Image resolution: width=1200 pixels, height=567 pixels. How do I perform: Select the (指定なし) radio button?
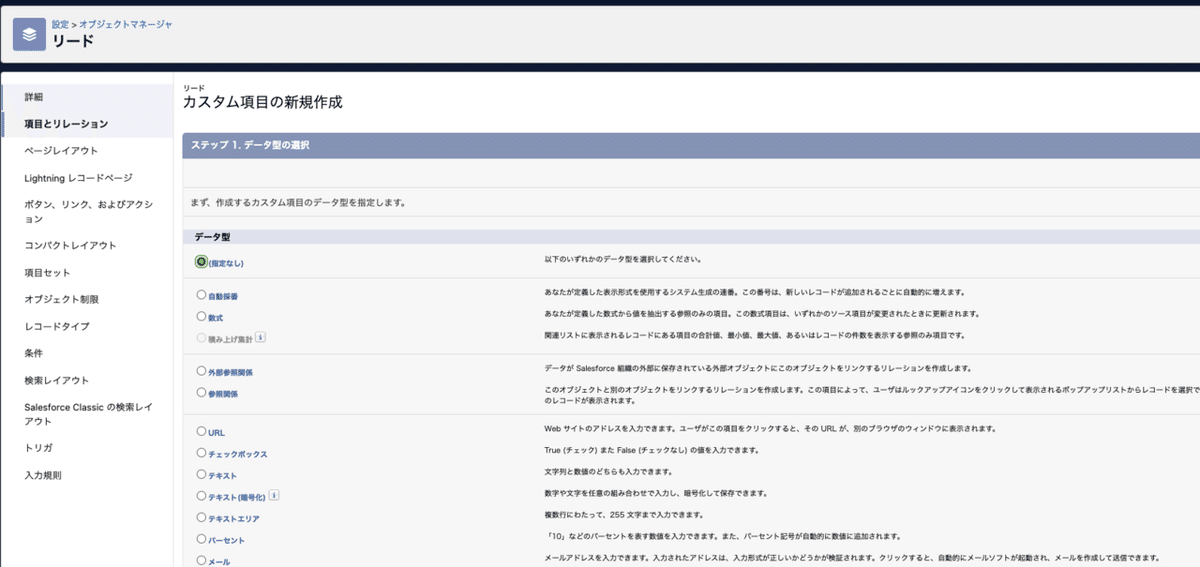click(x=201, y=262)
